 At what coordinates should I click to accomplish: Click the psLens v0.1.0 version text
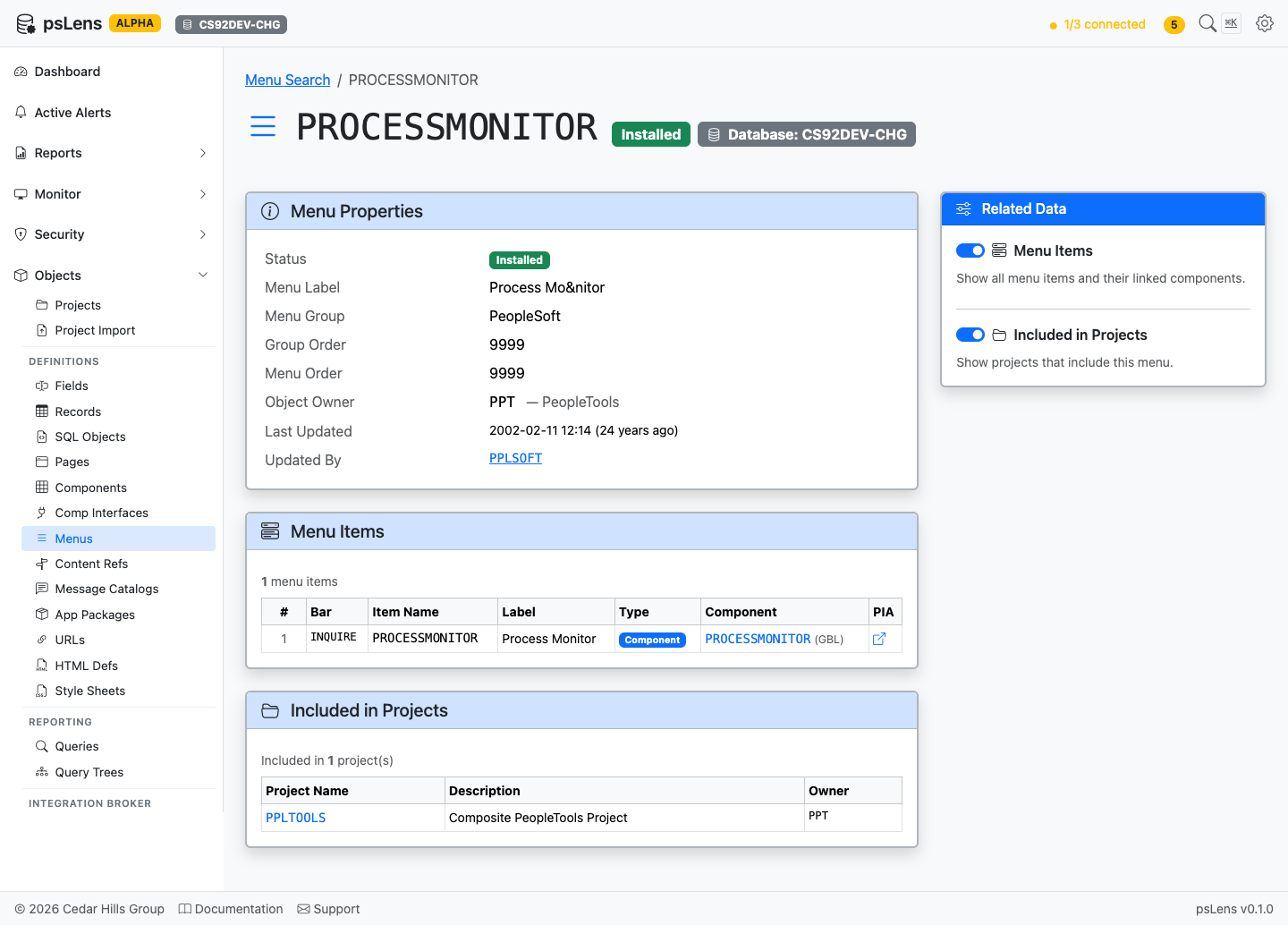[1234, 909]
